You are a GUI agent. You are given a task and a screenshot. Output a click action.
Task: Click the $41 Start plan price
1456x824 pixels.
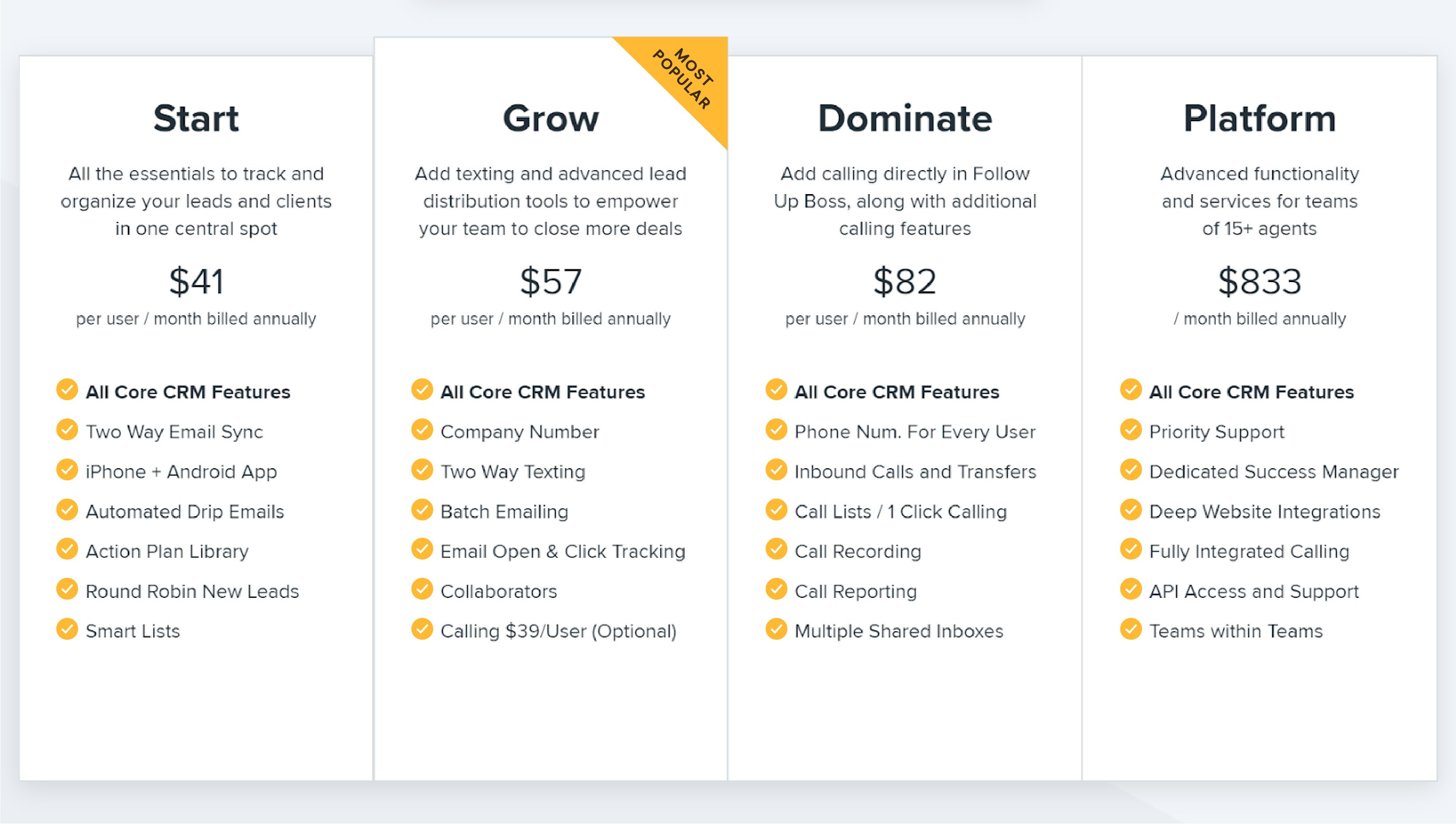coord(196,281)
